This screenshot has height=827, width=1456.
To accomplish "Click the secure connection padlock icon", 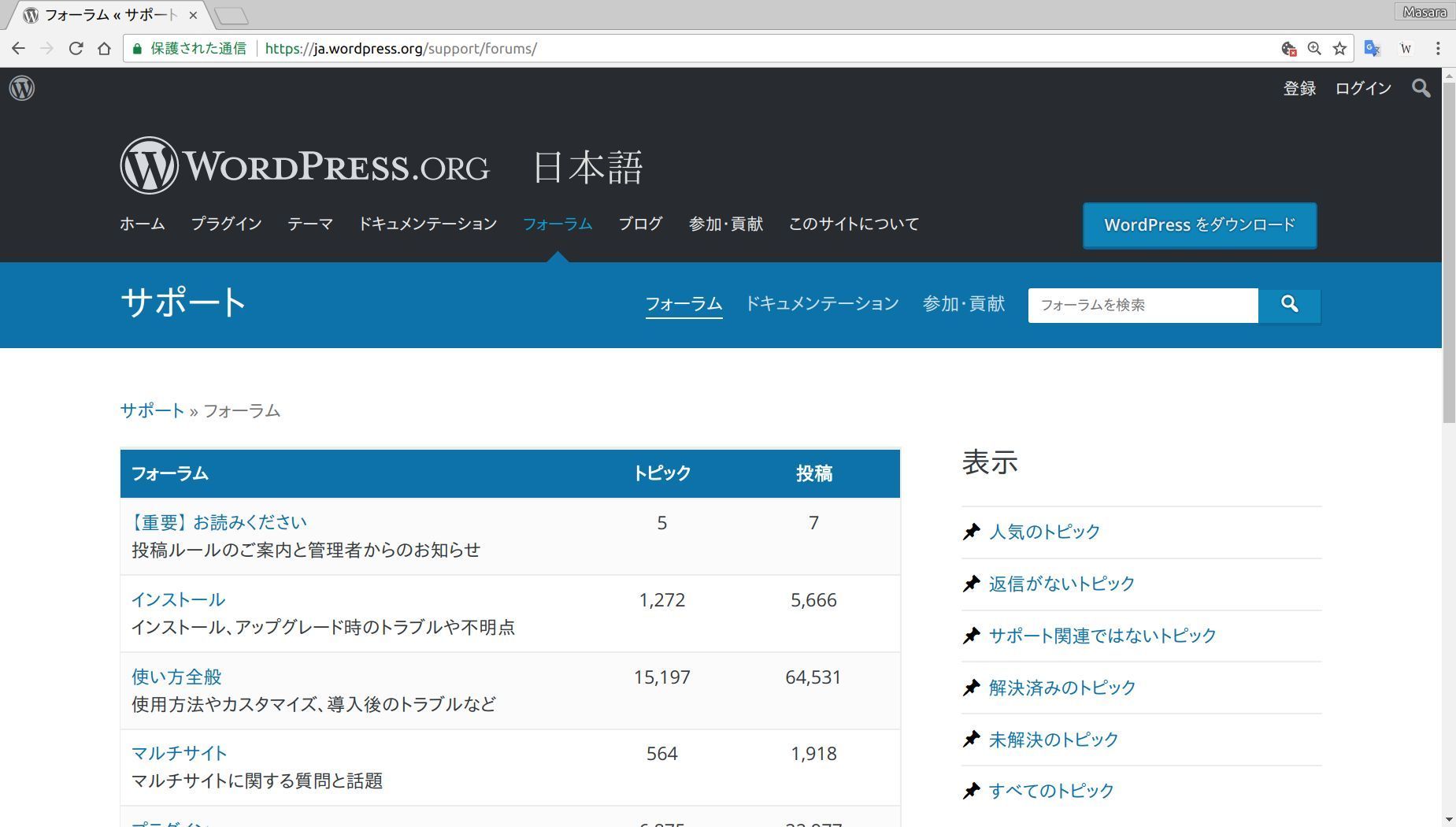I will coord(138,49).
